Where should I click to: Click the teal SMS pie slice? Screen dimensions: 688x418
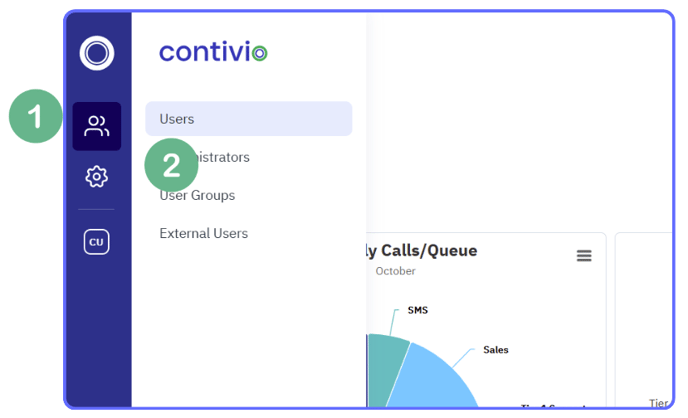tap(386, 362)
